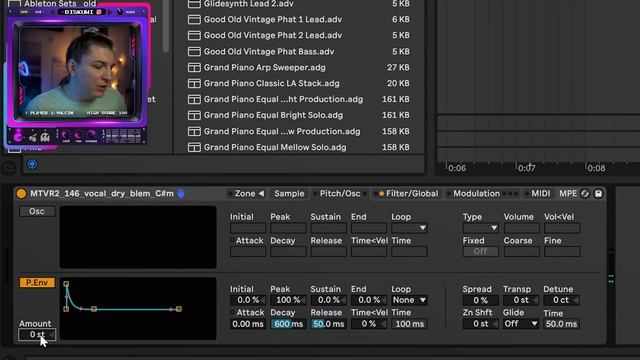Click the pitch envelope Release 50.0 ms field
Viewport: 640px width, 360px height.
click(328, 324)
